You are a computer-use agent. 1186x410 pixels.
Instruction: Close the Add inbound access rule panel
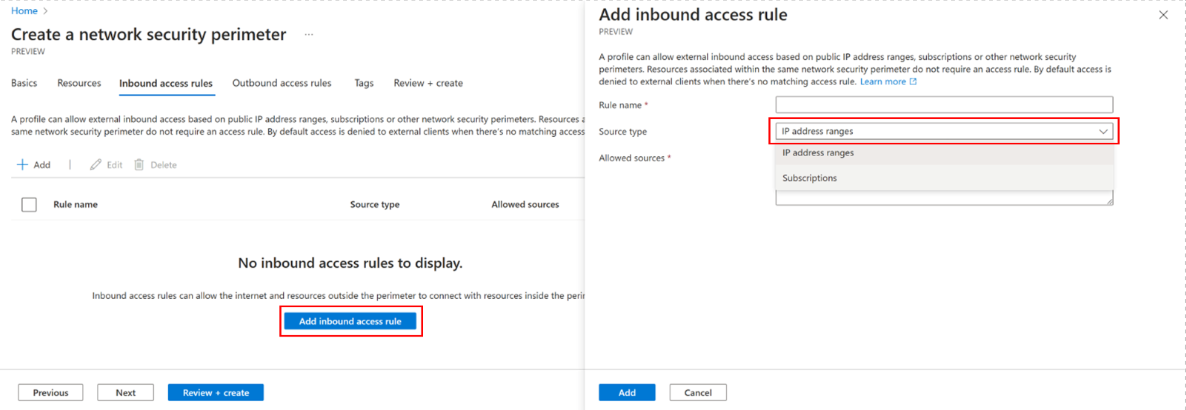[x=1163, y=15]
